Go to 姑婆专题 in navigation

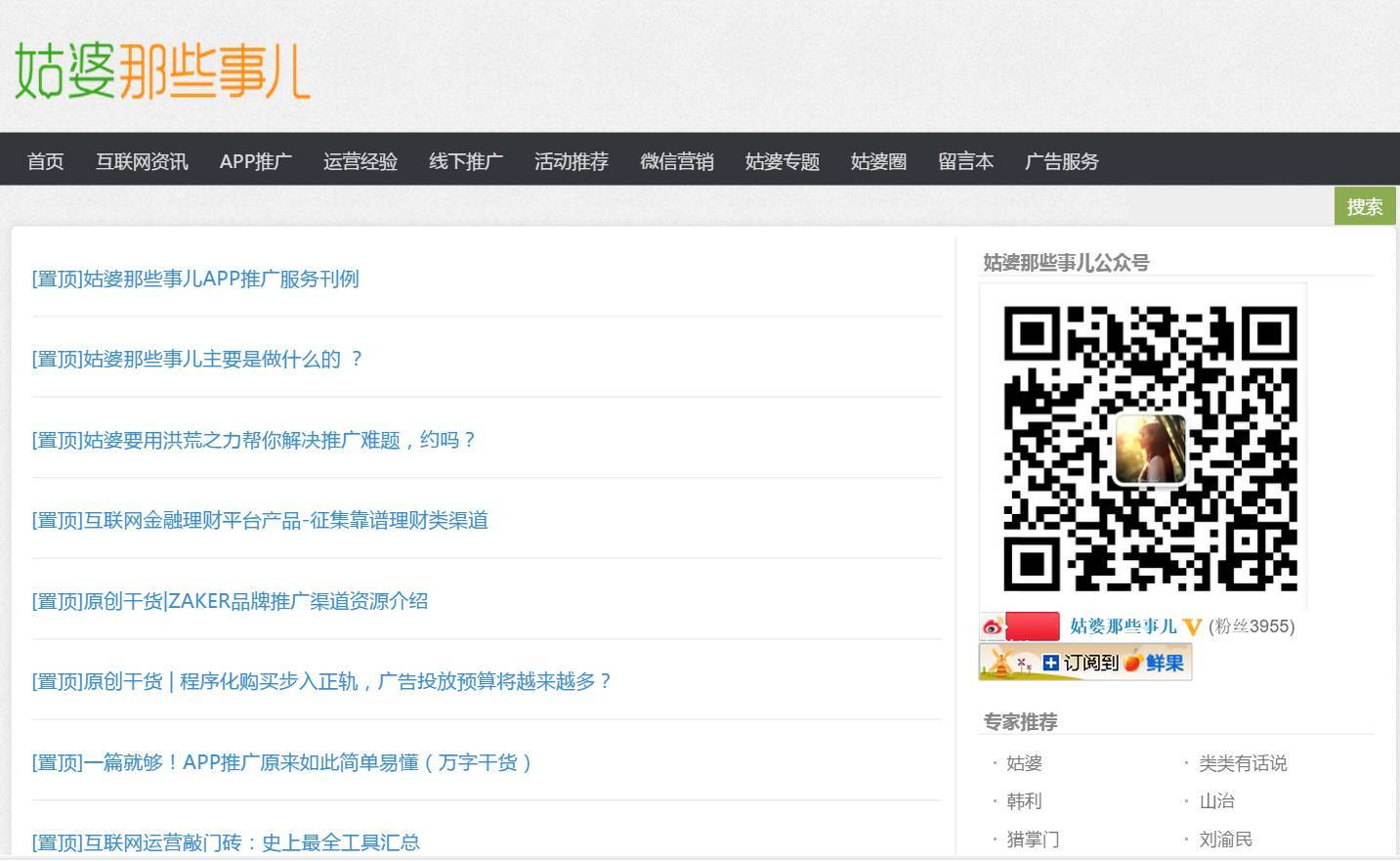783,161
